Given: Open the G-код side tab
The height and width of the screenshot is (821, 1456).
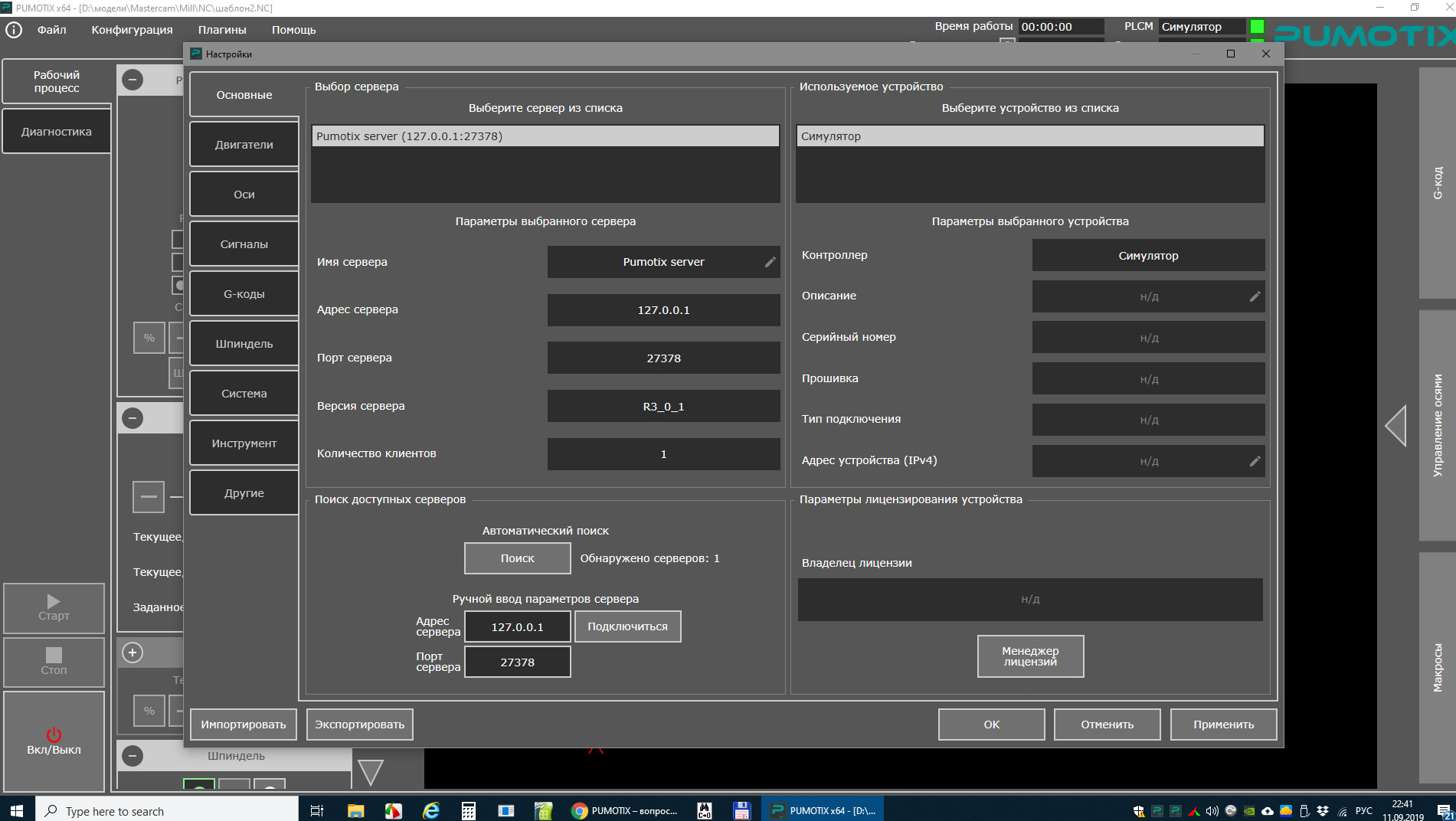Looking at the screenshot, I should 1438,183.
